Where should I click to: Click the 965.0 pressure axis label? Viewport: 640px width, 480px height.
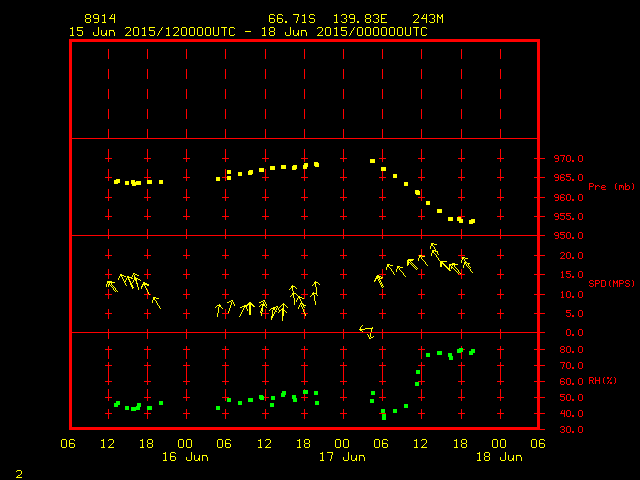tap(569, 178)
